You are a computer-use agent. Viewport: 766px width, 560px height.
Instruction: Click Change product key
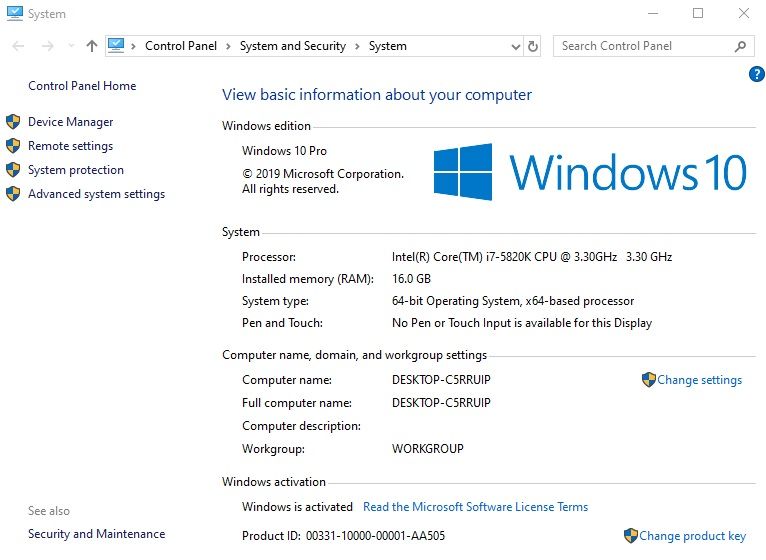(692, 536)
